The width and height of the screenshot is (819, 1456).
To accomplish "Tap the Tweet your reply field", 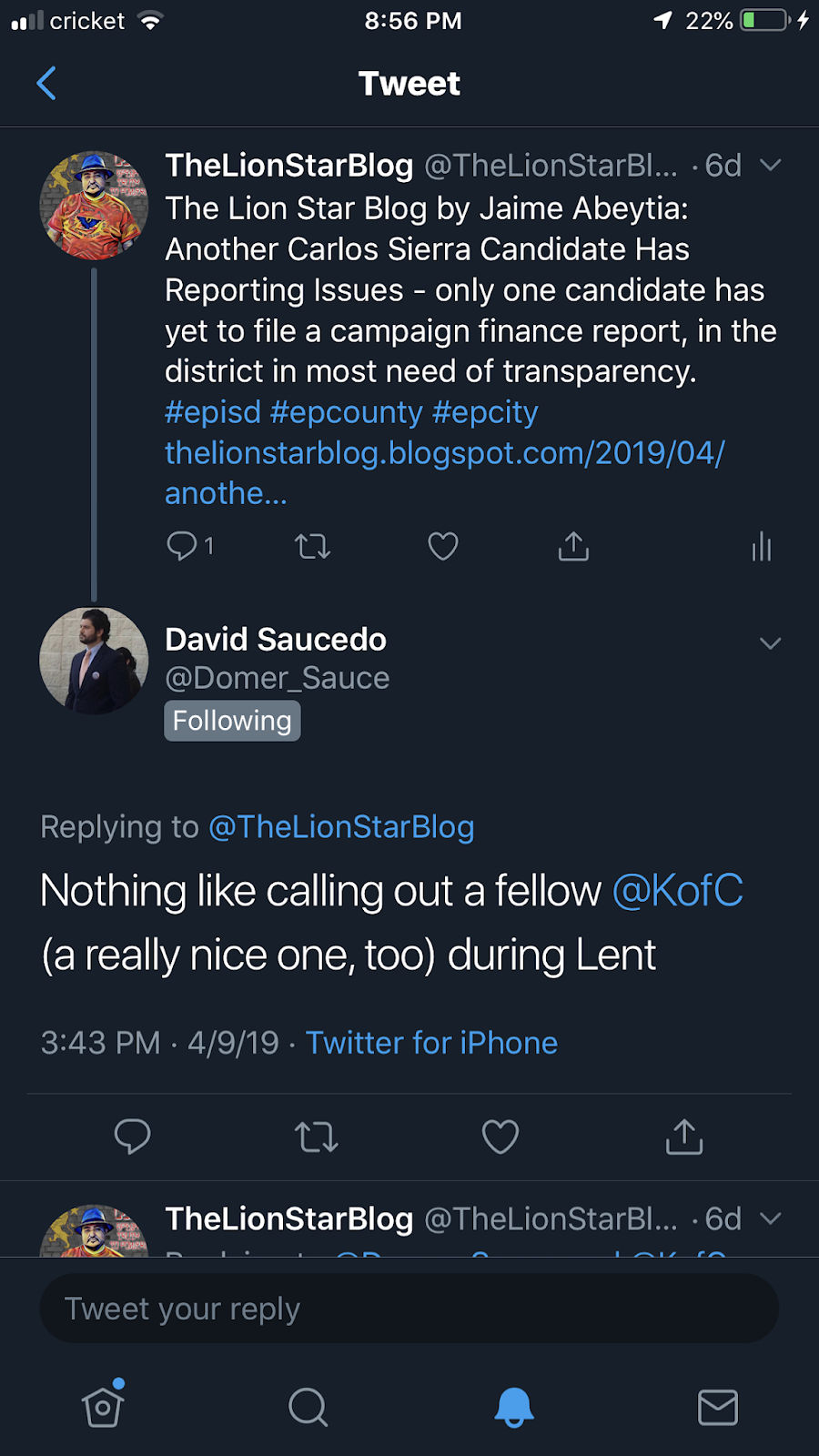I will (409, 1309).
